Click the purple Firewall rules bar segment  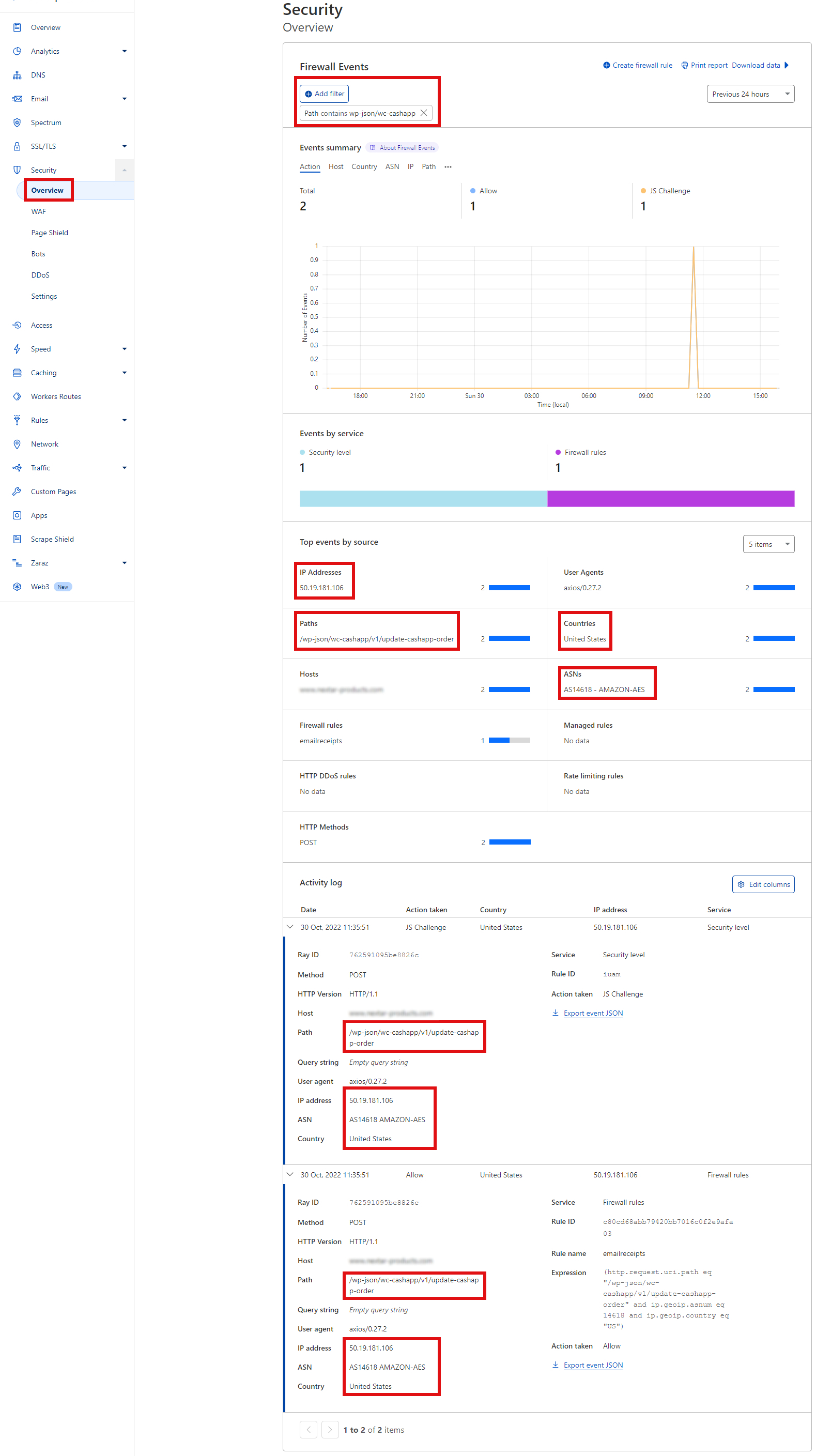point(671,499)
